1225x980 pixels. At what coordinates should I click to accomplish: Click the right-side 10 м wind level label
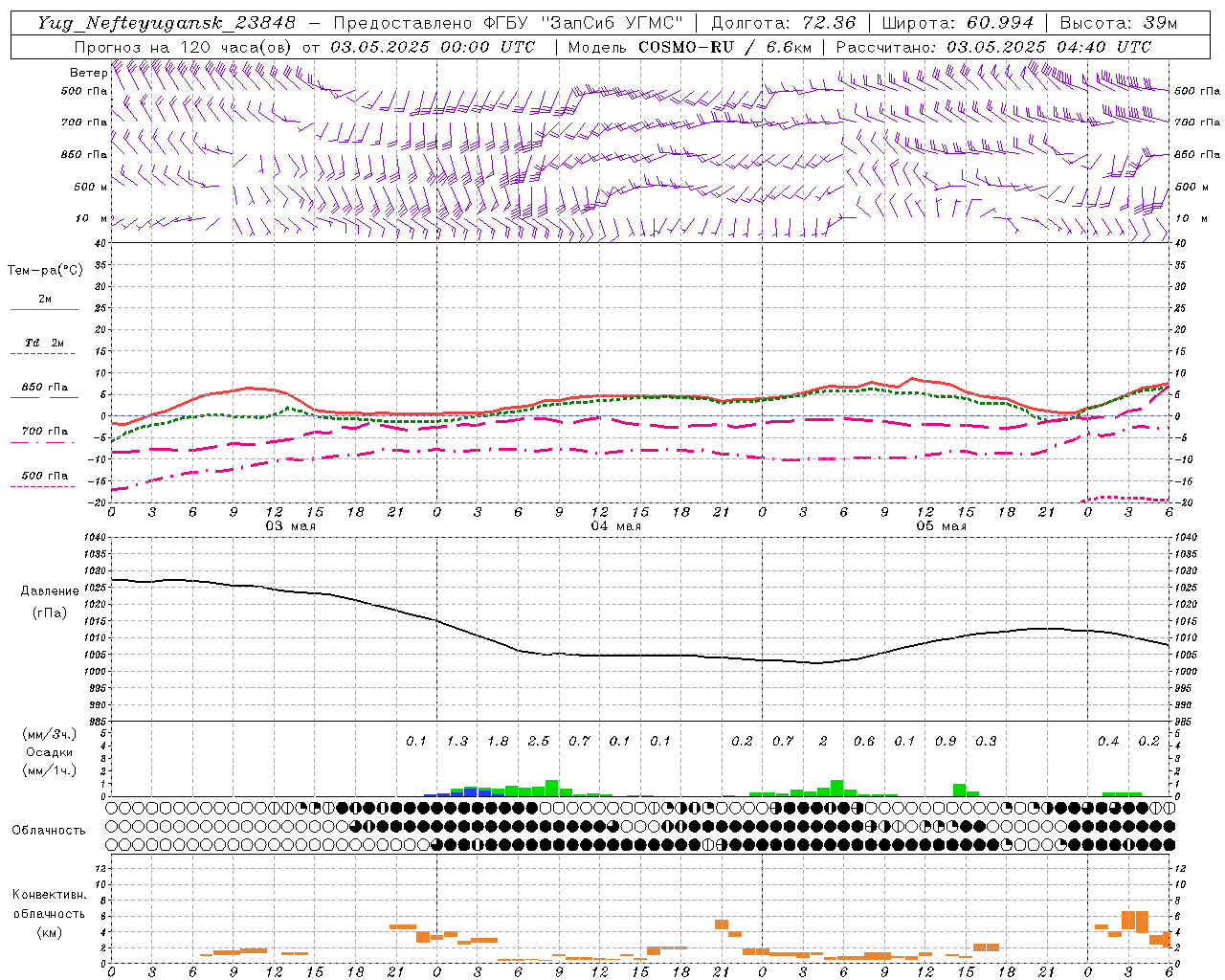[x=1192, y=218]
